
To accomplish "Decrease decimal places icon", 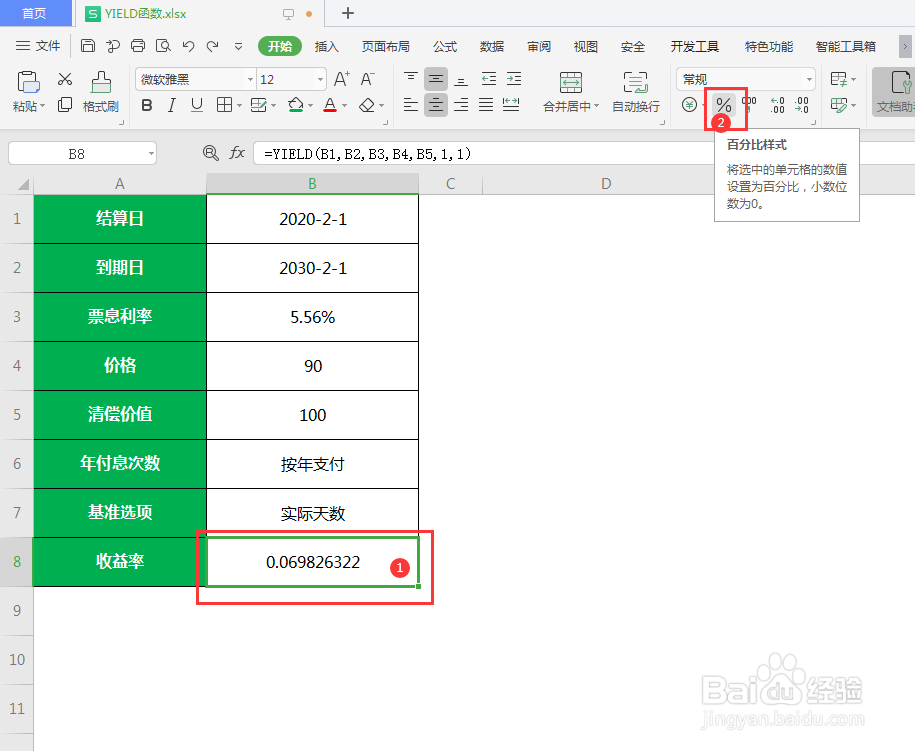I will click(802, 105).
